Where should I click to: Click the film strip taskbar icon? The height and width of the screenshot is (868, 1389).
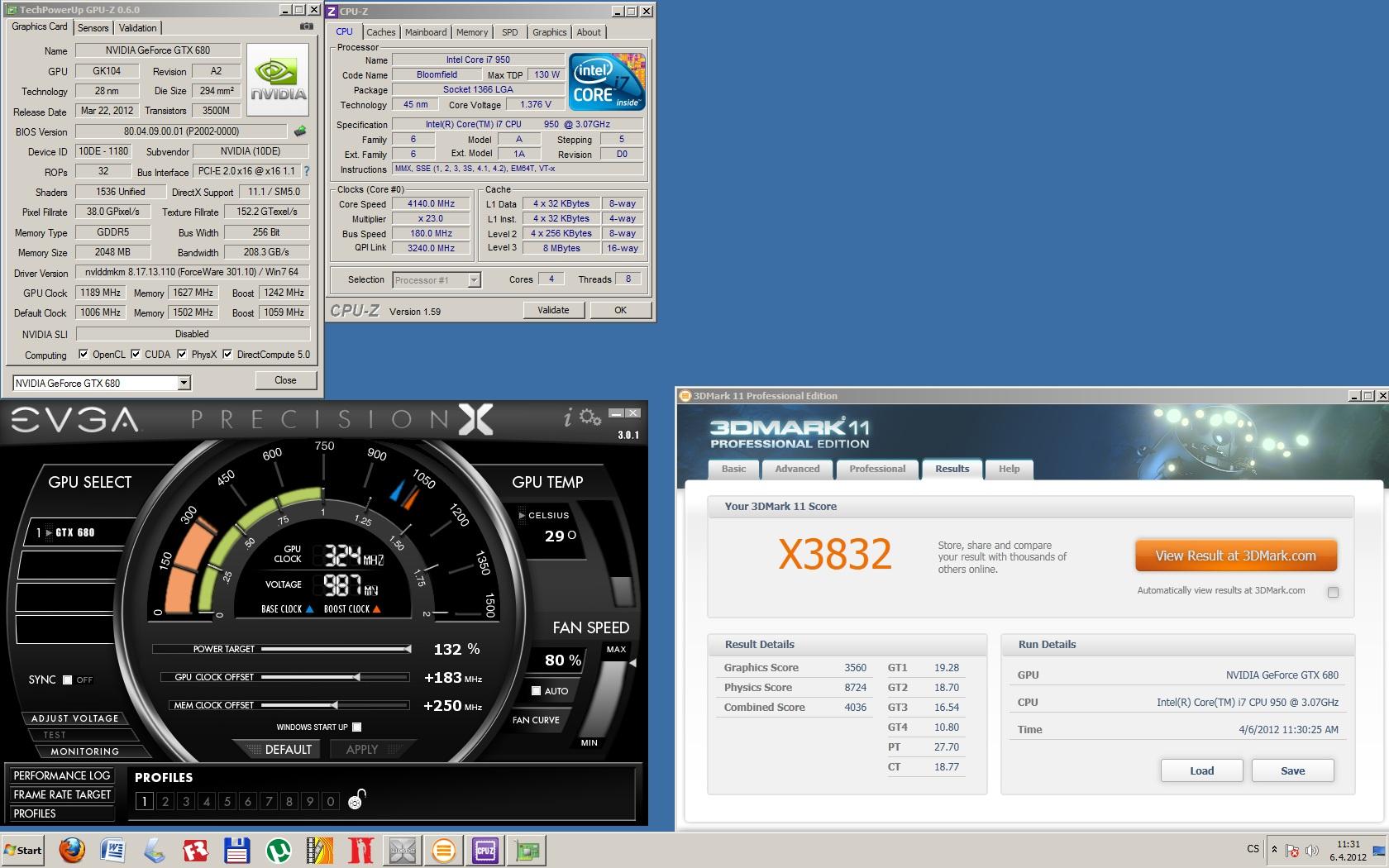[320, 850]
